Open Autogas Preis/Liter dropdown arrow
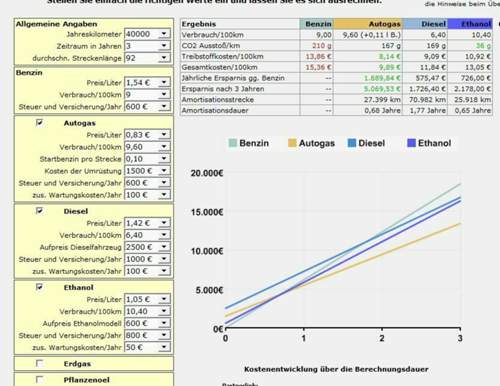Viewport: 500px width, 386px height. click(x=164, y=135)
